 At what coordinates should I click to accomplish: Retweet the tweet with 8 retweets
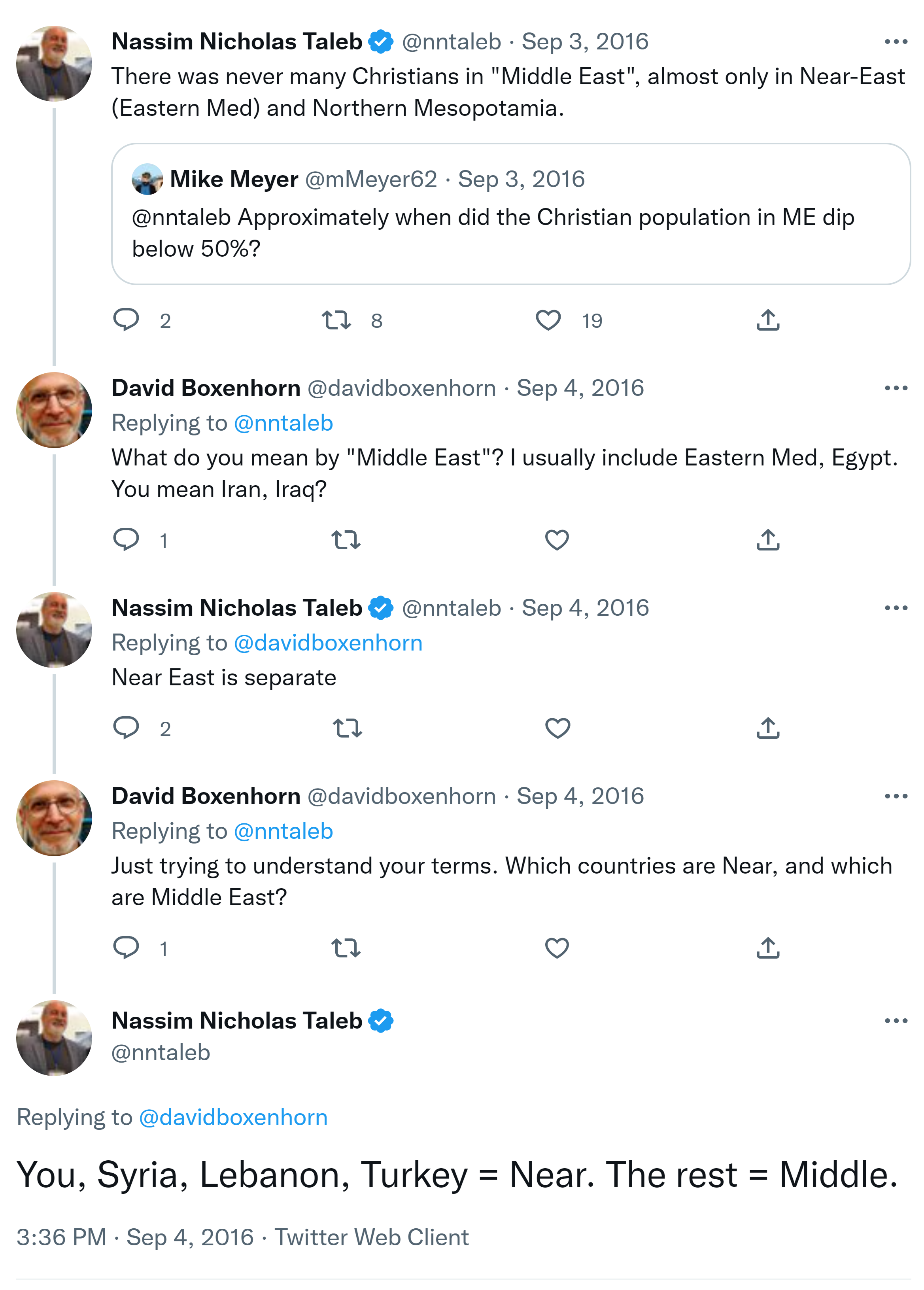(336, 320)
